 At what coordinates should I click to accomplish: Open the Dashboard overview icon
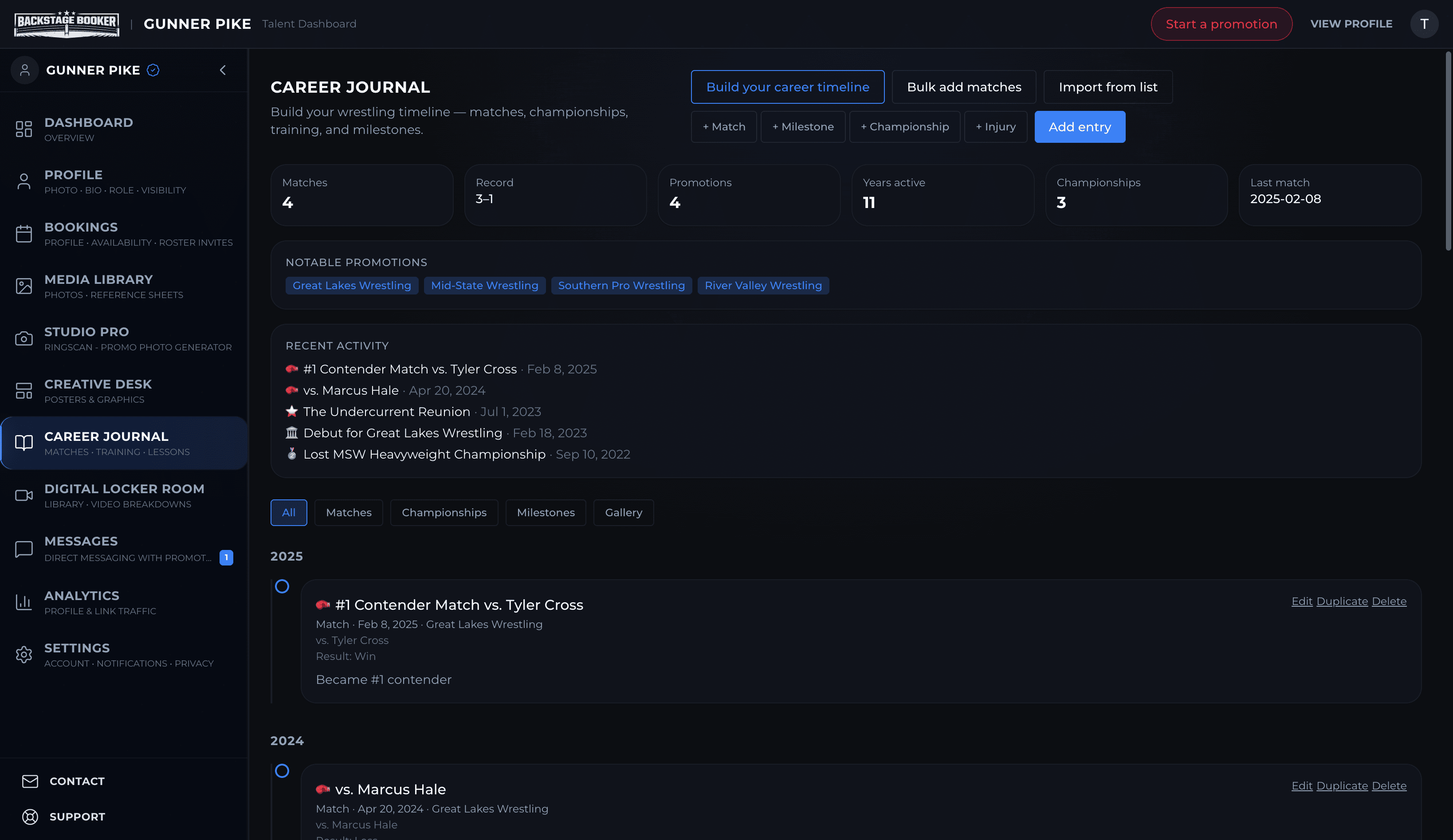(x=24, y=129)
